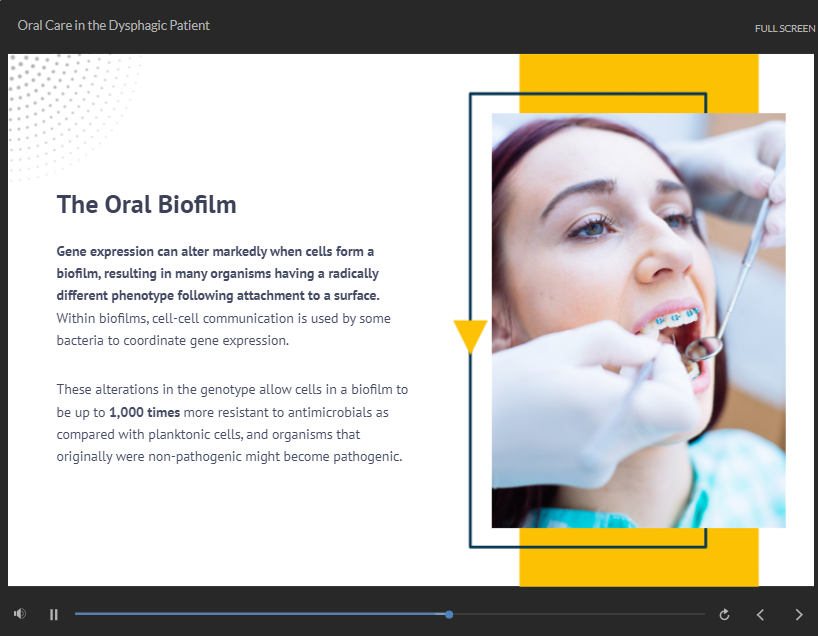Click the dental patient photo
The width and height of the screenshot is (818, 636).
(x=638, y=320)
